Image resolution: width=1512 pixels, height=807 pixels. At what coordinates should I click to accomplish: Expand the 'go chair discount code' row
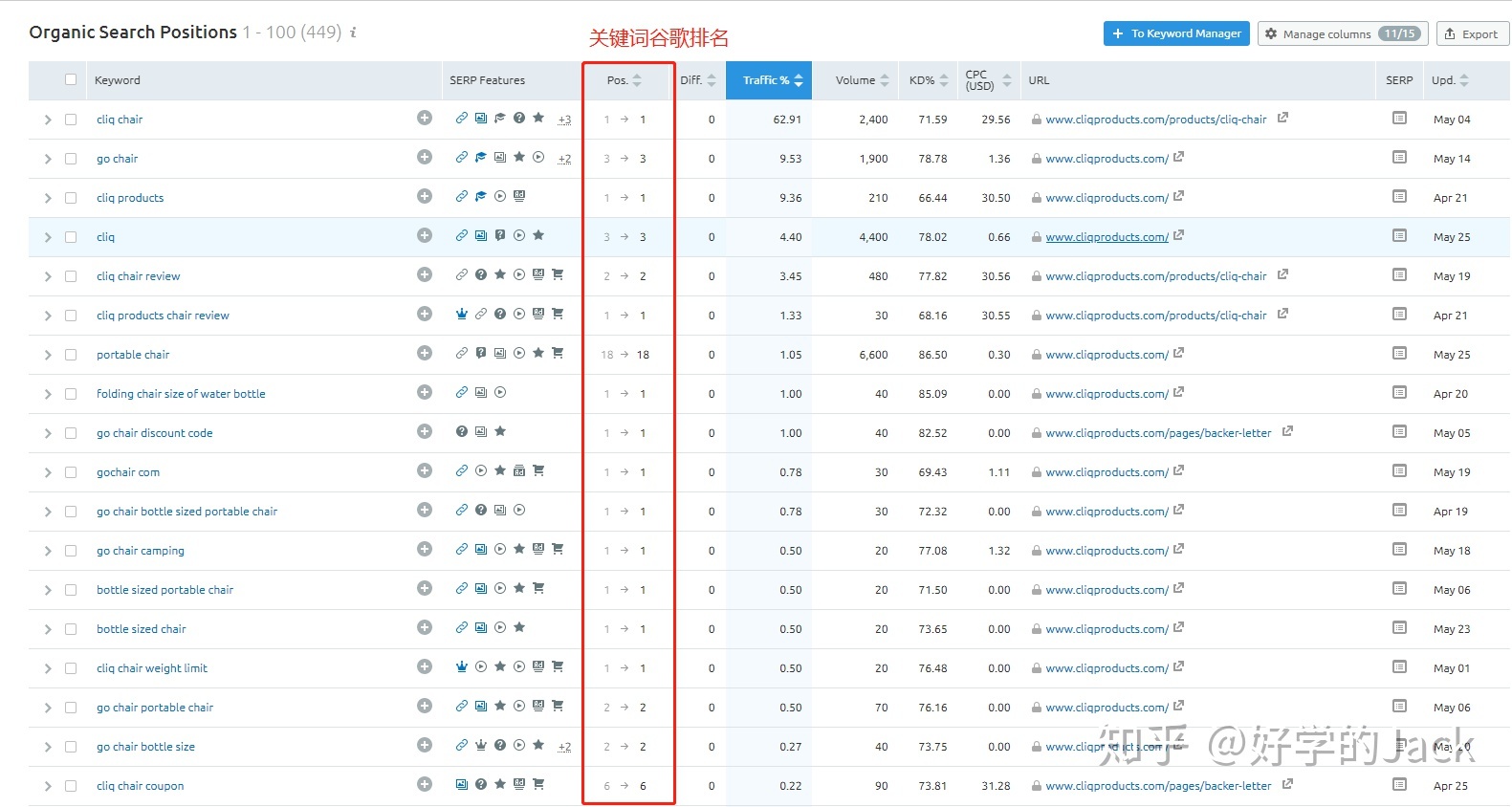[x=48, y=433]
